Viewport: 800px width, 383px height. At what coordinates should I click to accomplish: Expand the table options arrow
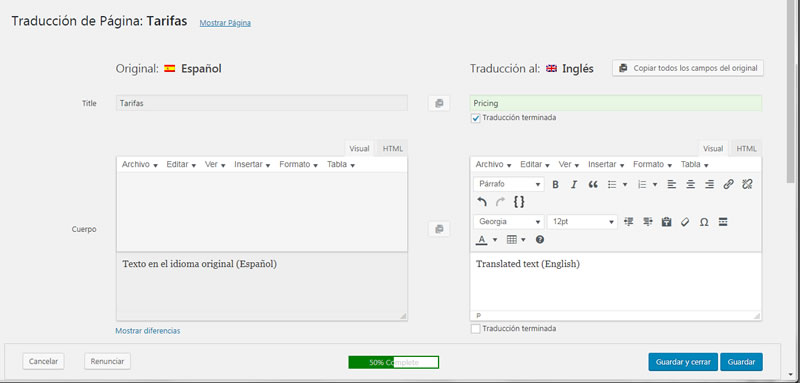pos(523,239)
